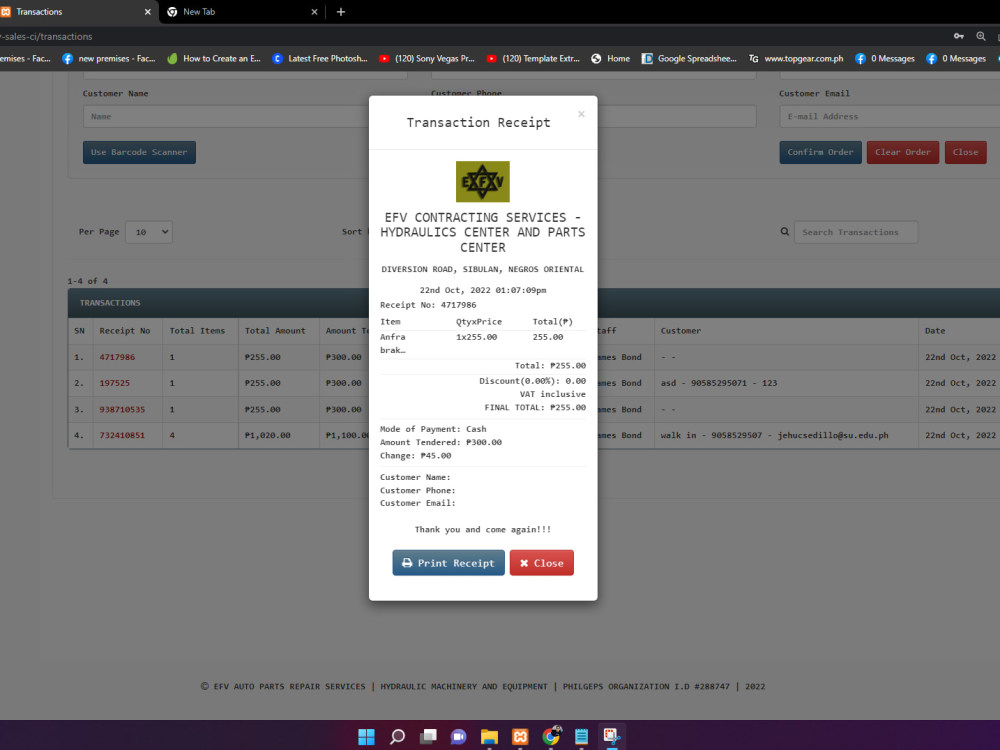
Task: Click the 'Transaction Receipt' modal title
Action: [x=478, y=122]
